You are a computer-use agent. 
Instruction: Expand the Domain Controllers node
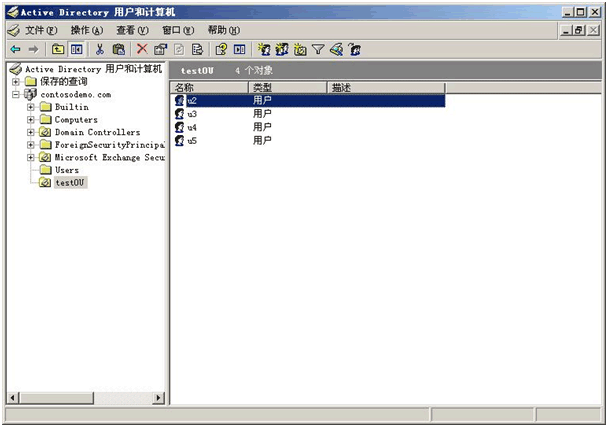[31, 132]
